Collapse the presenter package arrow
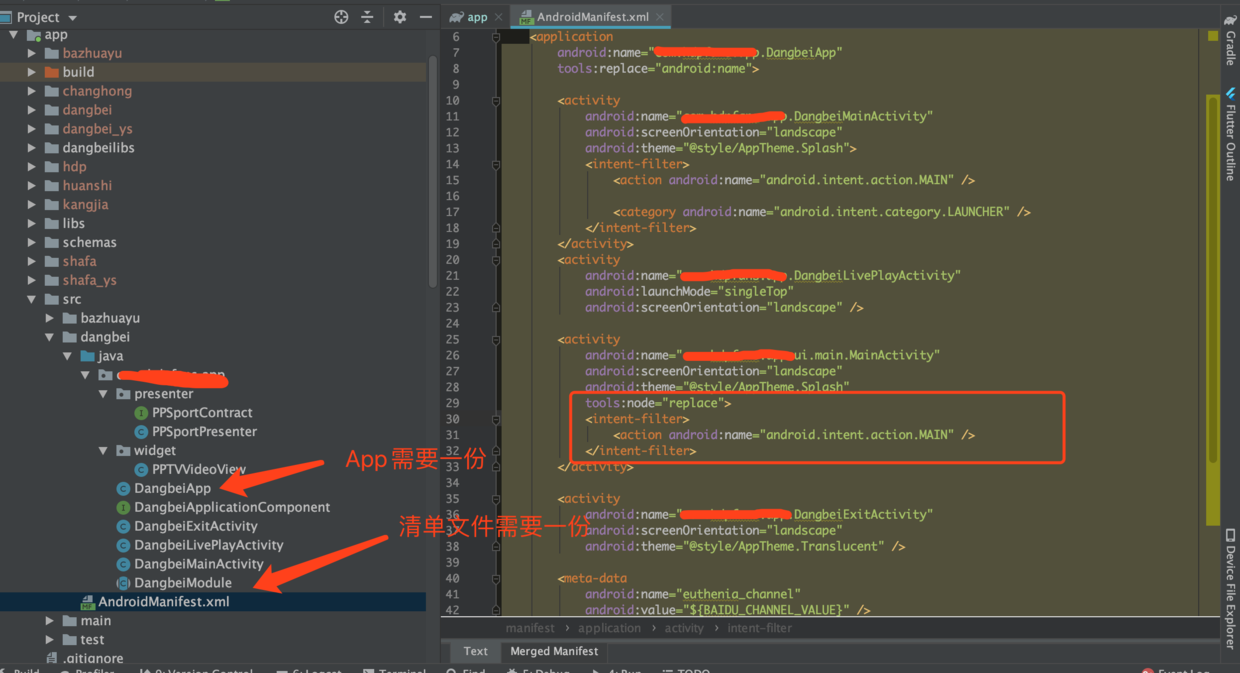1240x673 pixels. (x=103, y=394)
